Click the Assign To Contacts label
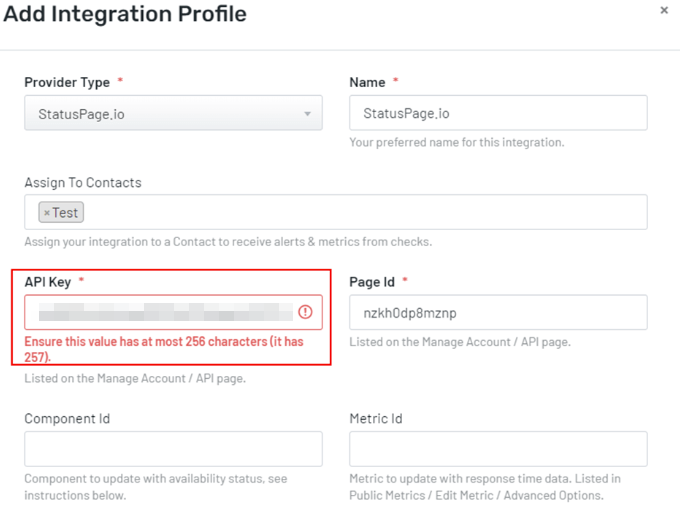Viewport: 680px width, 525px height. (x=83, y=183)
